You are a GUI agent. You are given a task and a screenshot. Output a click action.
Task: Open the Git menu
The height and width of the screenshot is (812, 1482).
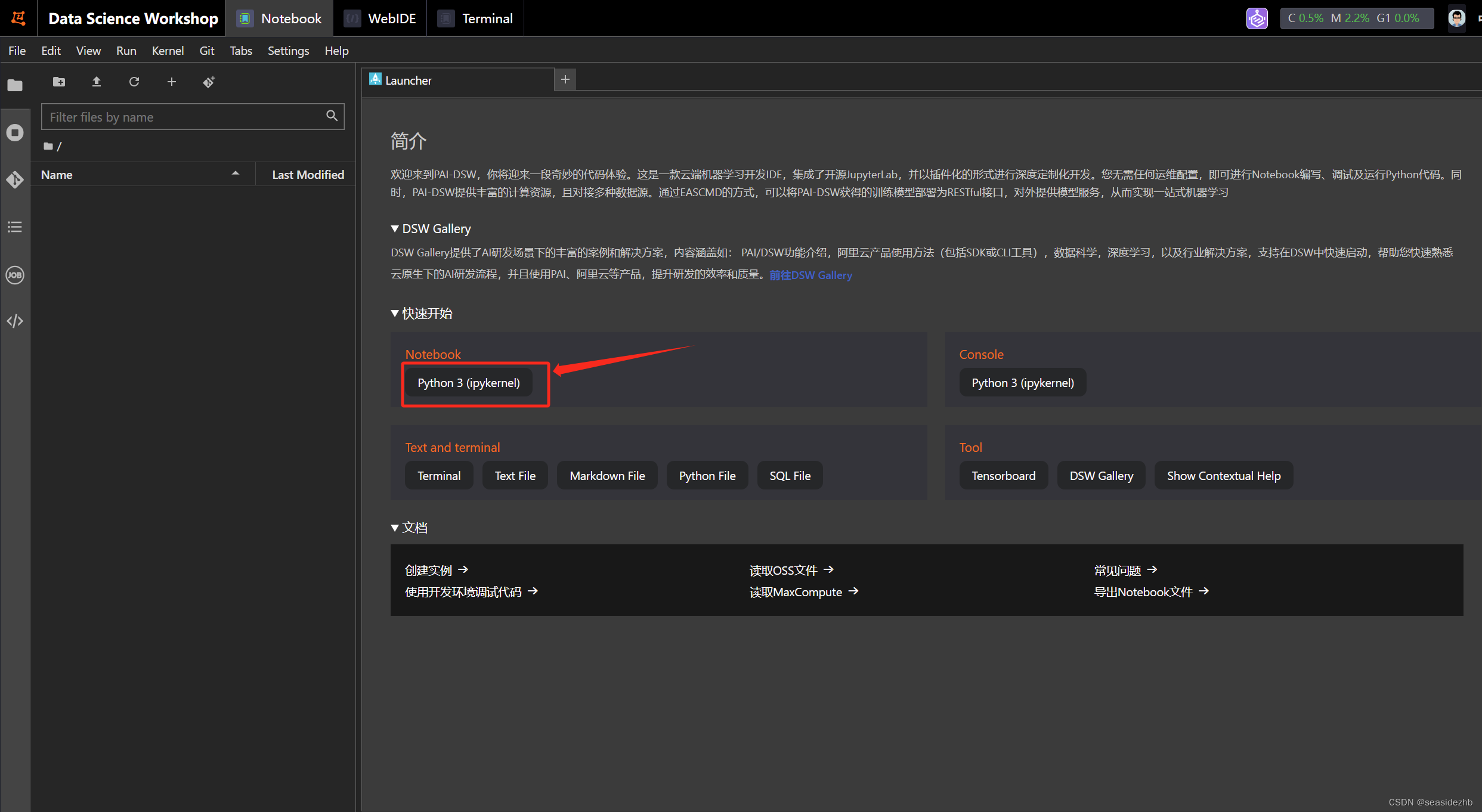(207, 51)
